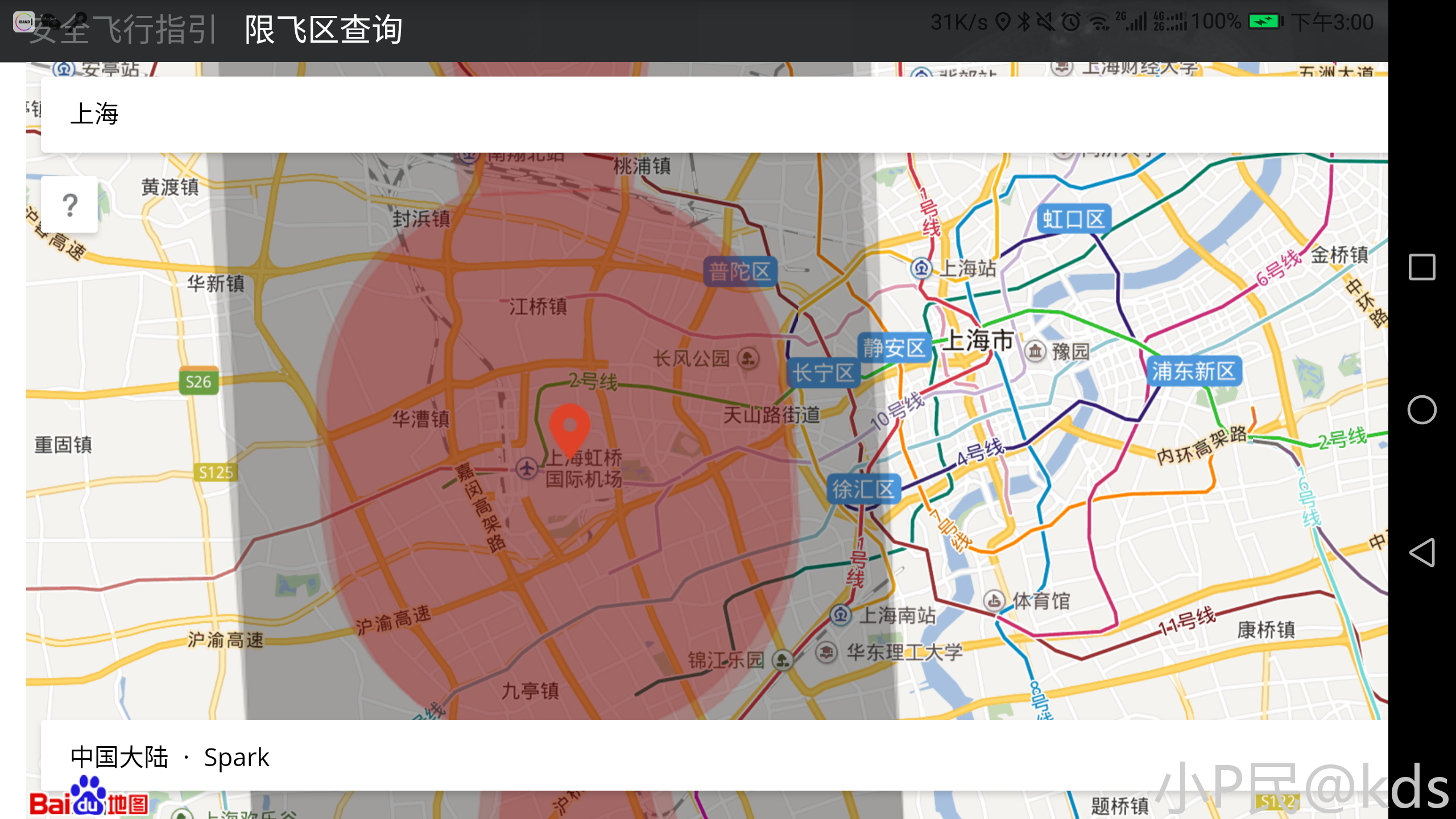The height and width of the screenshot is (819, 1456).
Task: Tap the 长风公园 park icon
Action: (748, 358)
